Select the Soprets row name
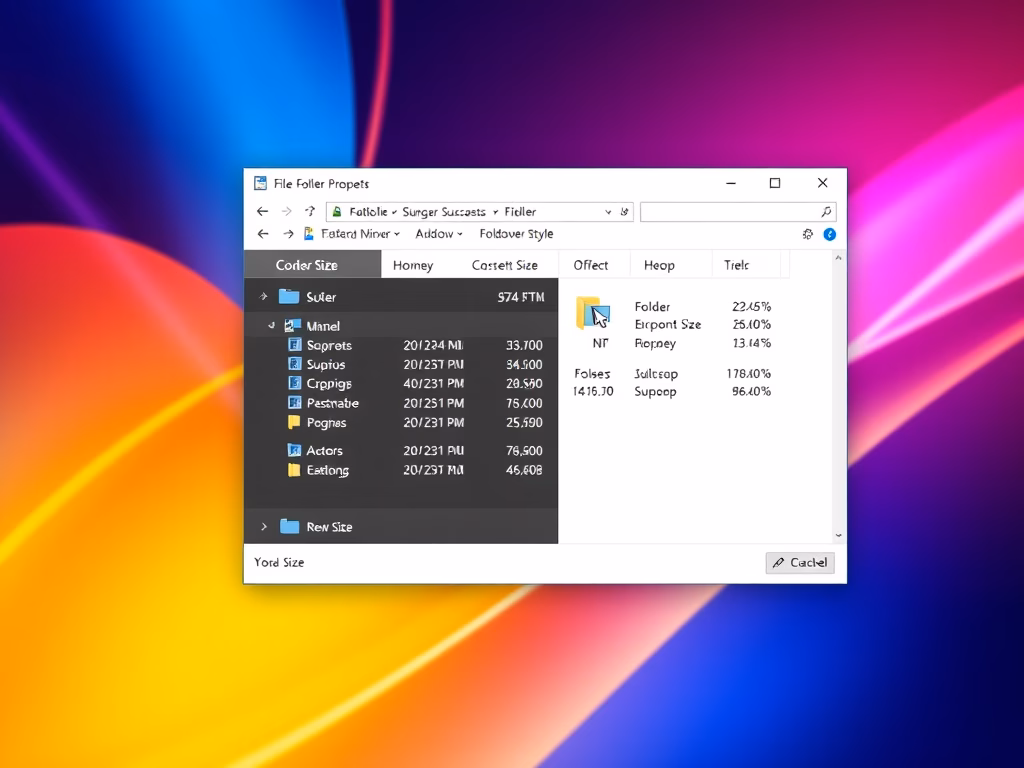1024x768 pixels. 329,345
